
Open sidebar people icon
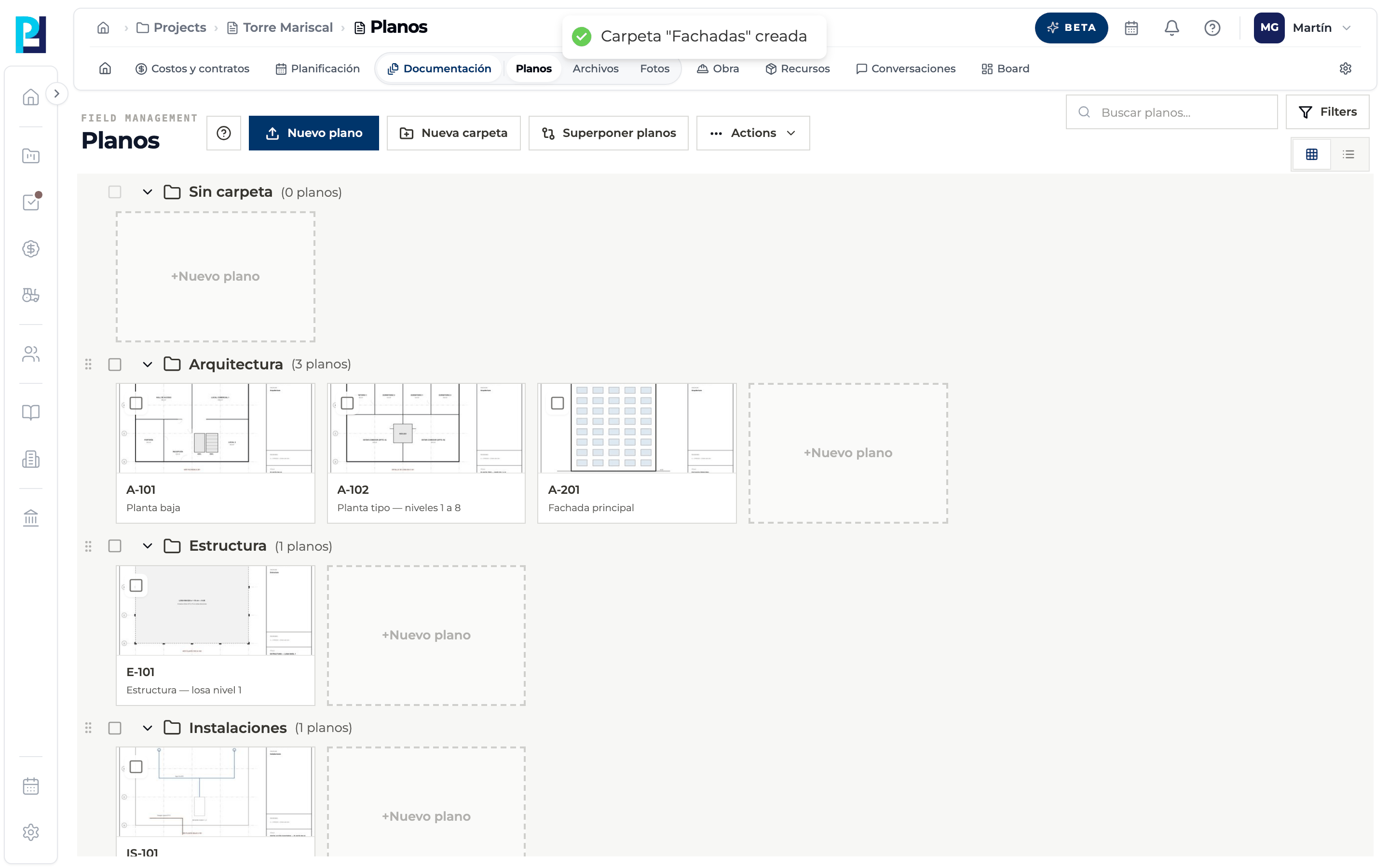point(31,354)
